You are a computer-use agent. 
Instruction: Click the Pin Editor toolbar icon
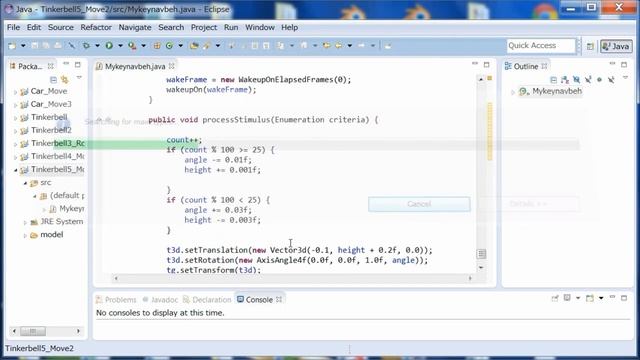point(388,46)
